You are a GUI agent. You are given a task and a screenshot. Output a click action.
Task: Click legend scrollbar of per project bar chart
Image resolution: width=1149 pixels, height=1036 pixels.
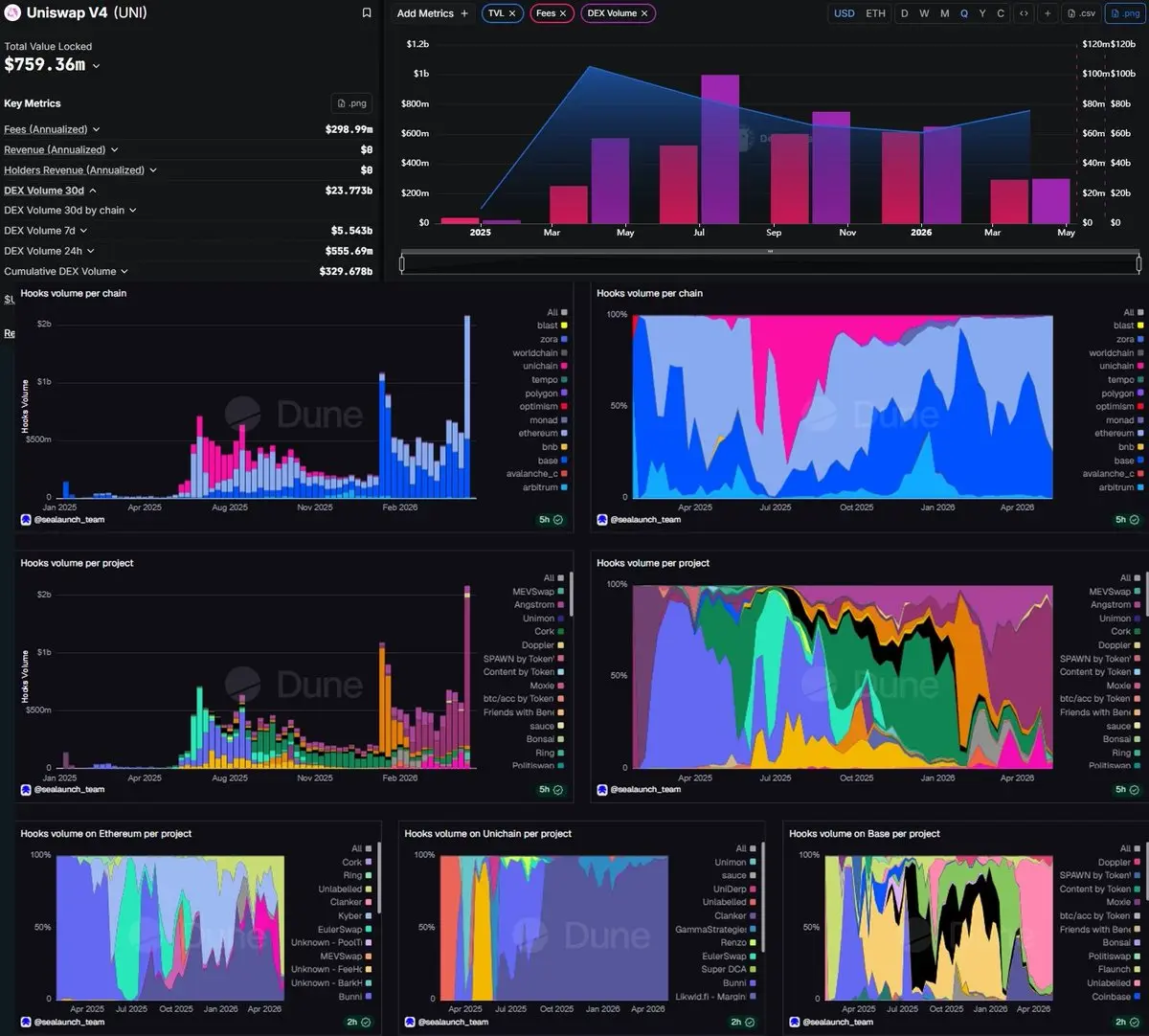(572, 594)
